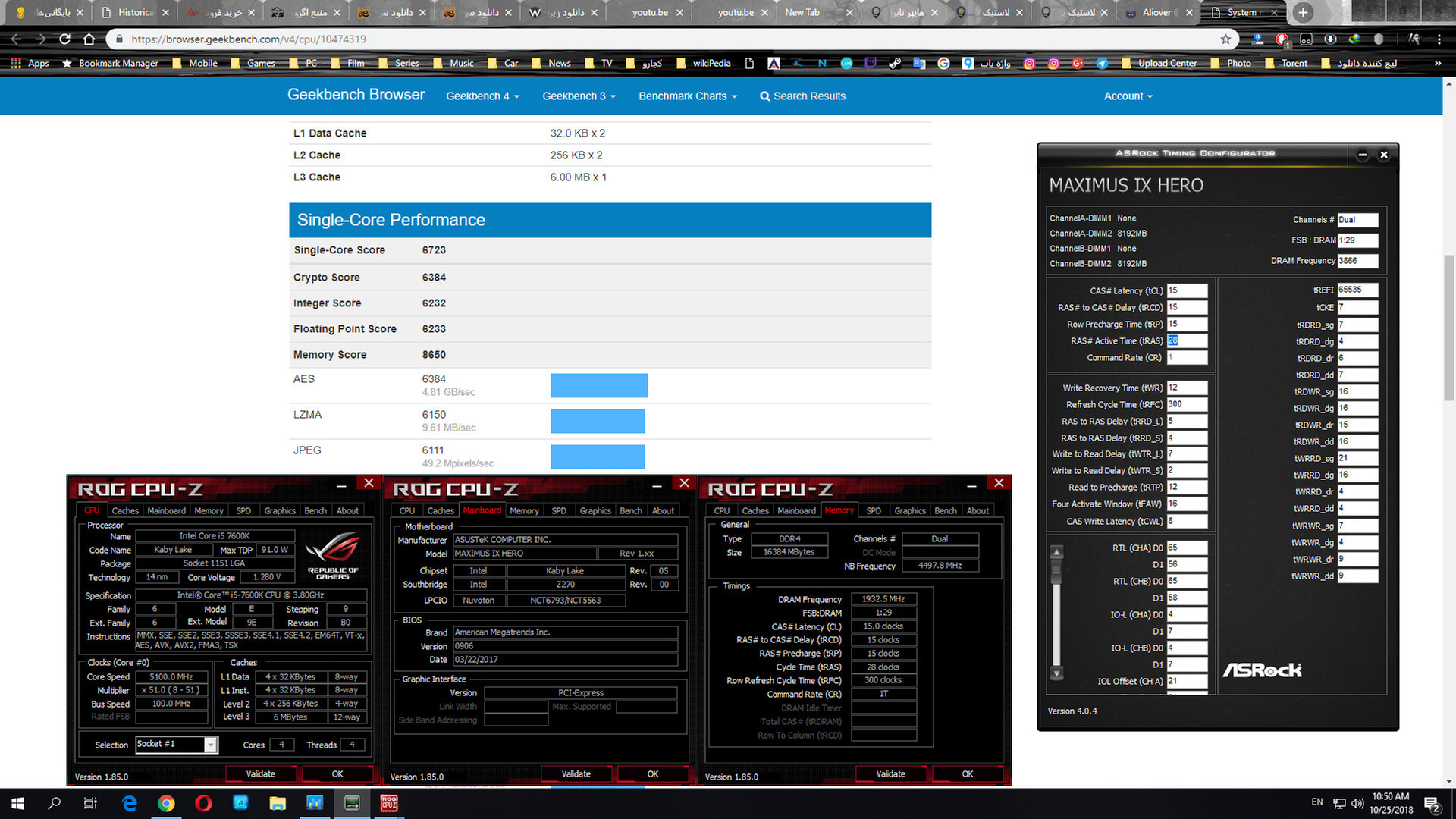
Task: Open the wikiPedia bookmark folder
Action: 704,63
